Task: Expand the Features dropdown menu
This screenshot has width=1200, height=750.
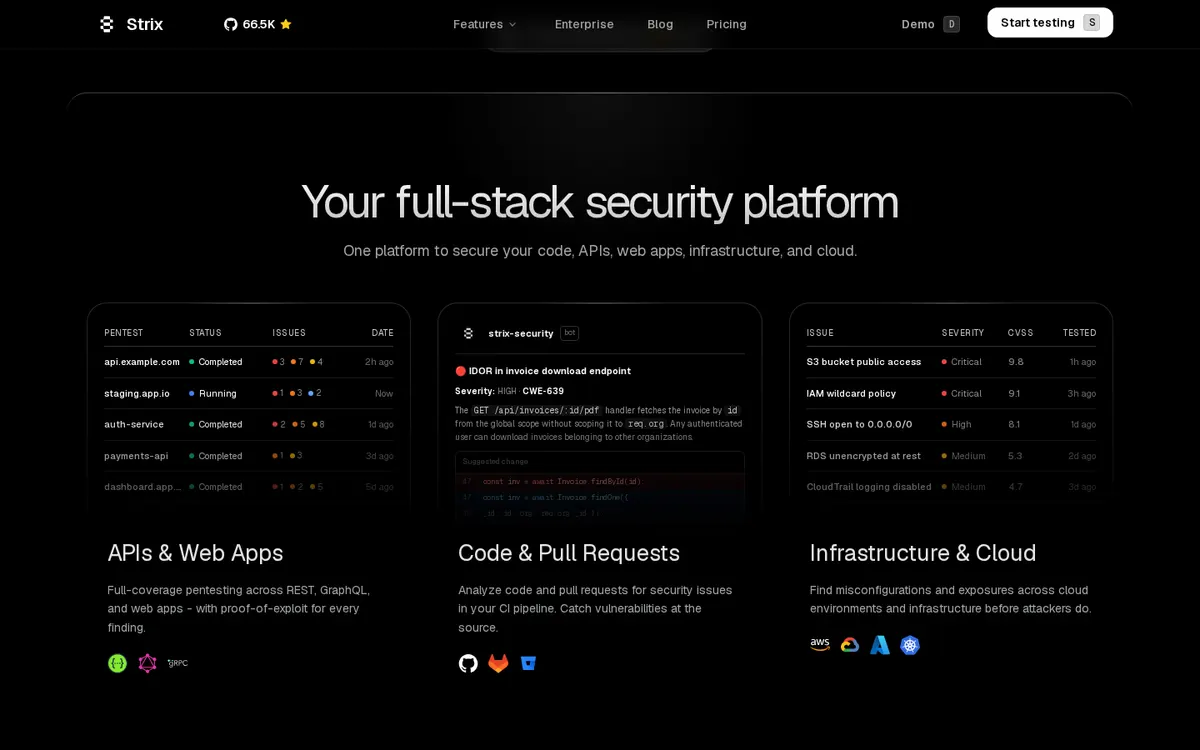Action: [x=485, y=24]
